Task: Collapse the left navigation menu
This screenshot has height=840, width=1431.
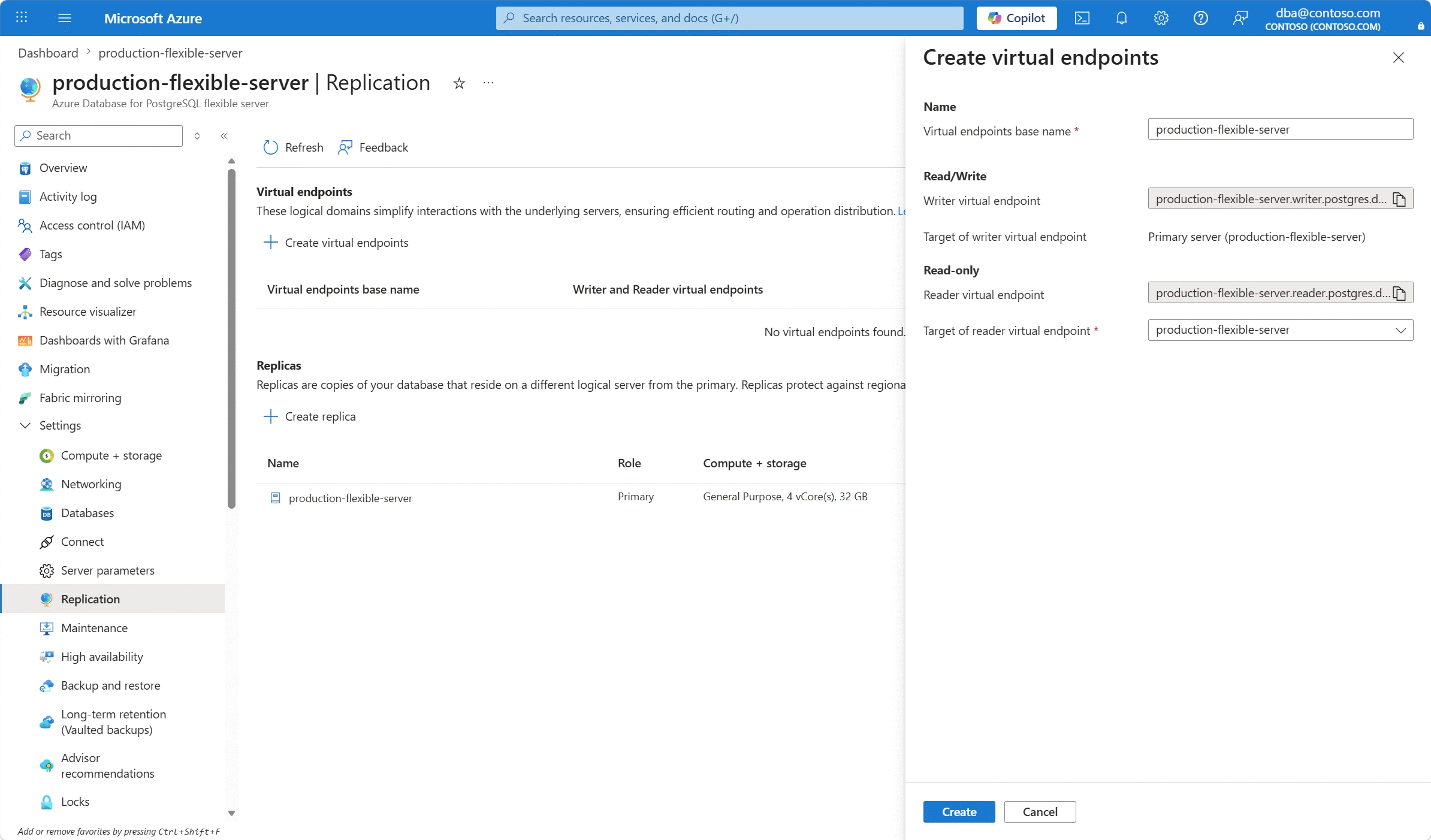Action: point(224,136)
